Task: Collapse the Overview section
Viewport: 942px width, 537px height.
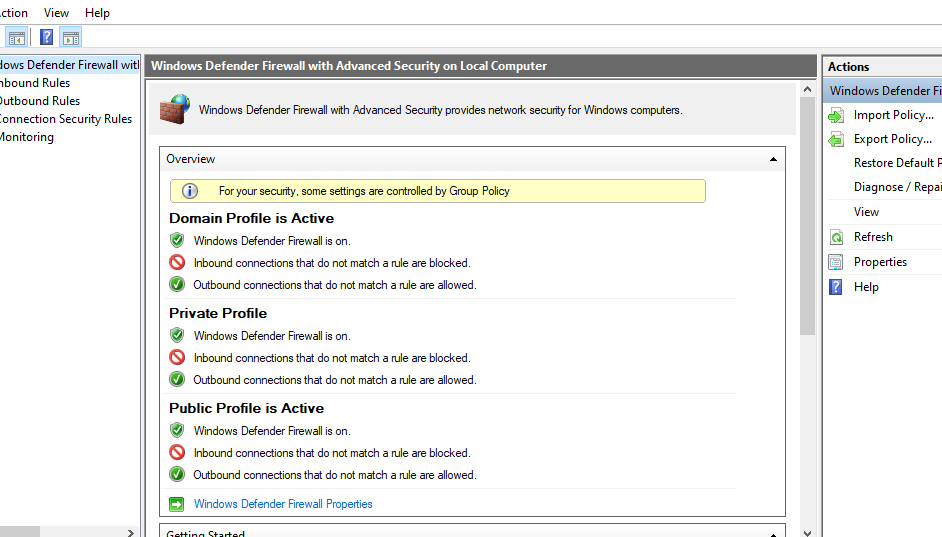Action: point(773,159)
